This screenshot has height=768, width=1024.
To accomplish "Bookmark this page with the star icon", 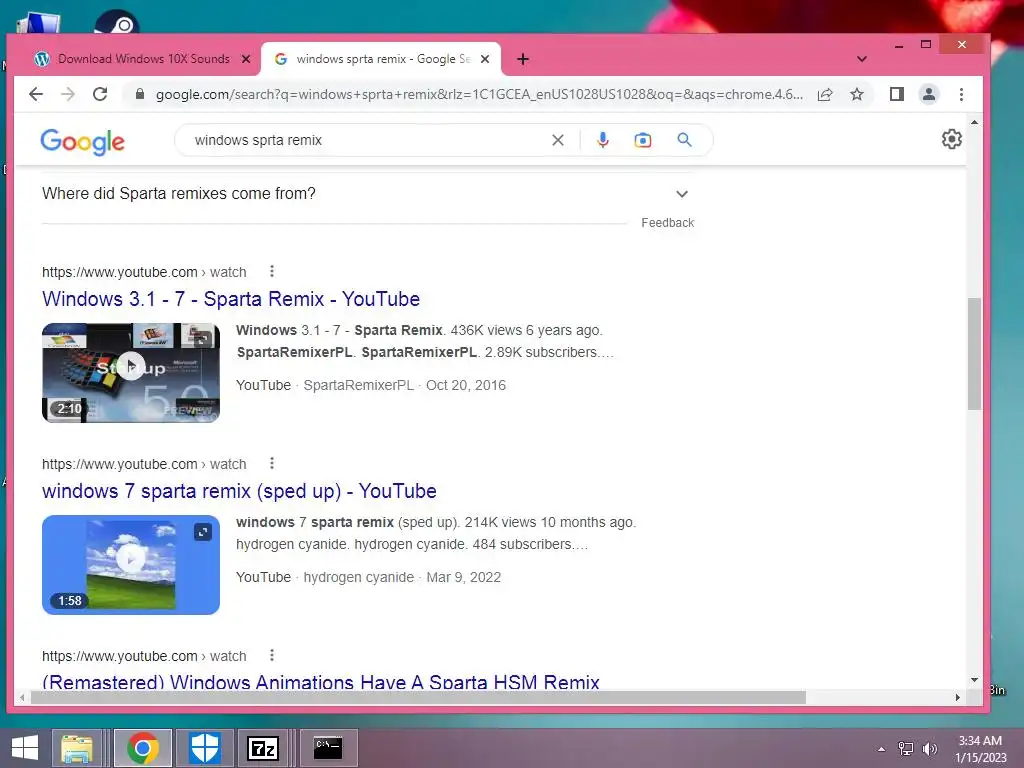I will click(x=857, y=94).
